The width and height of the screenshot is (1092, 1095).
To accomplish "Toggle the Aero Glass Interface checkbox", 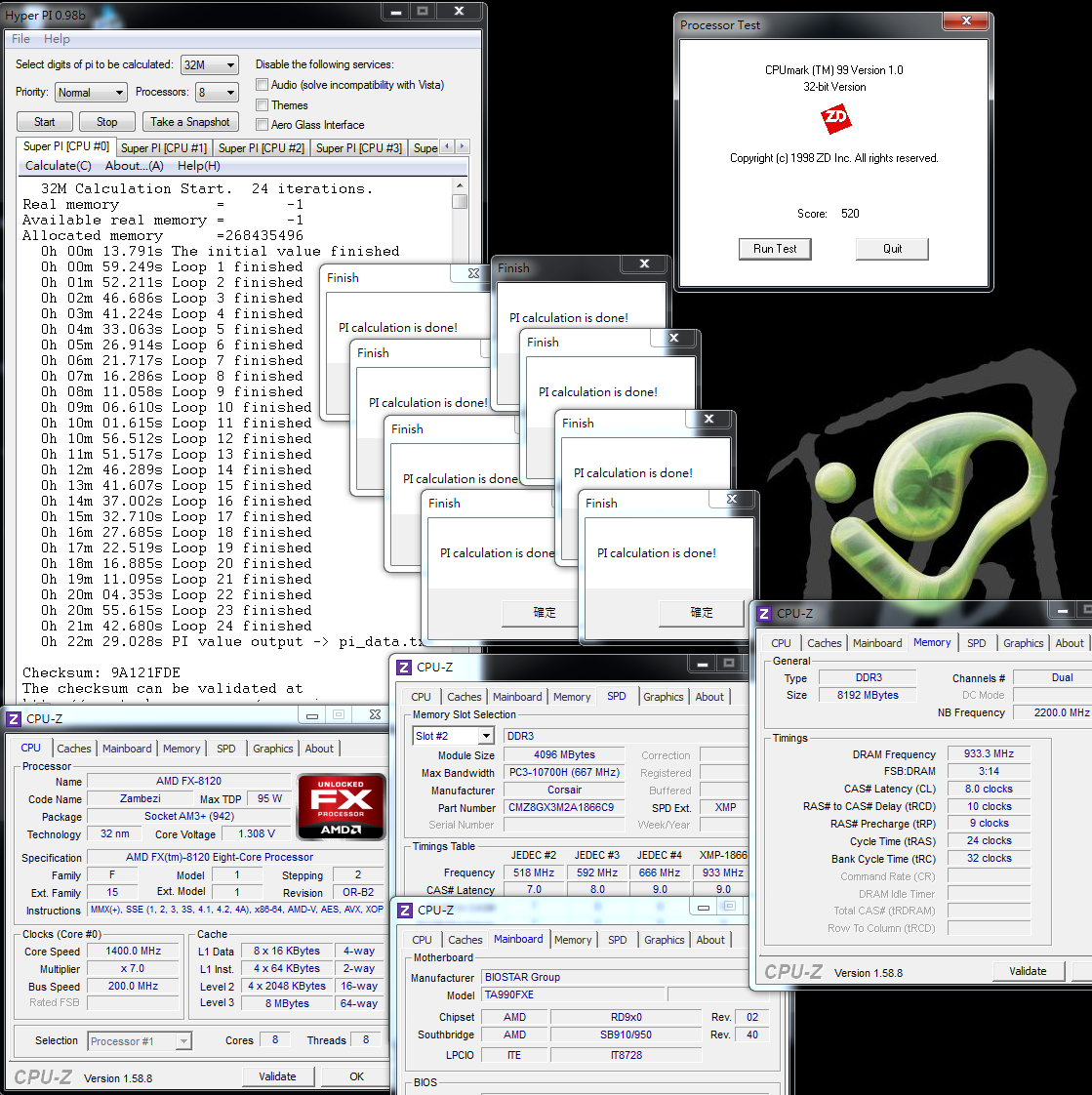I will tap(262, 124).
